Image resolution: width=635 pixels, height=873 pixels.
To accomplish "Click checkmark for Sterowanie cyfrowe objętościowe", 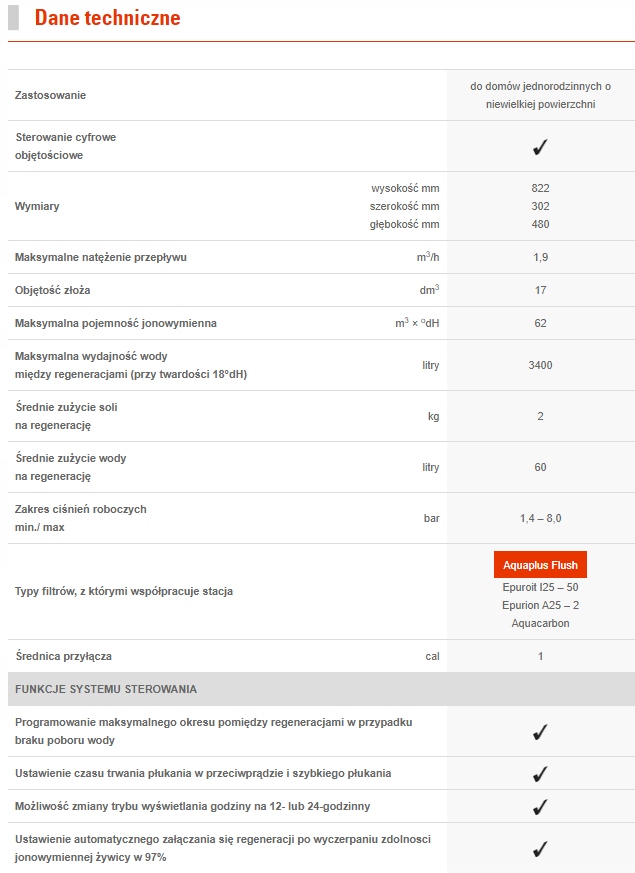I will [540, 147].
